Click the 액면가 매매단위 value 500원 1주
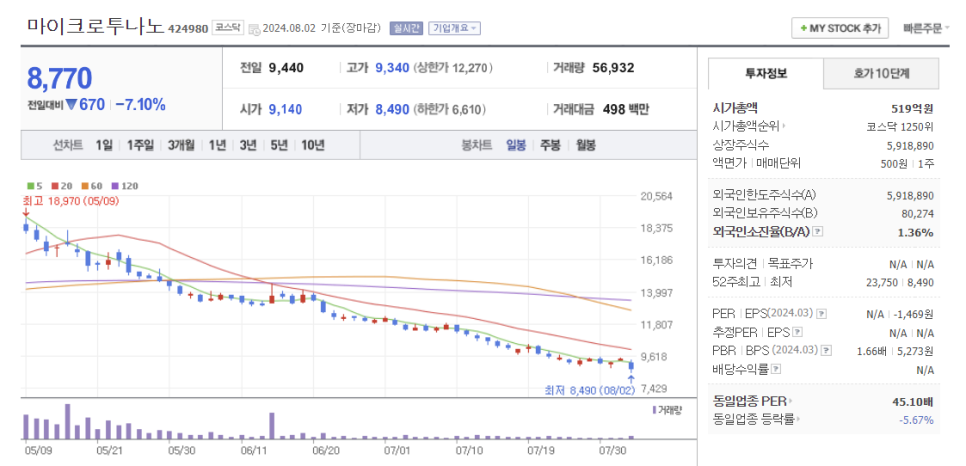The width and height of the screenshot is (966, 466). (x=907, y=164)
